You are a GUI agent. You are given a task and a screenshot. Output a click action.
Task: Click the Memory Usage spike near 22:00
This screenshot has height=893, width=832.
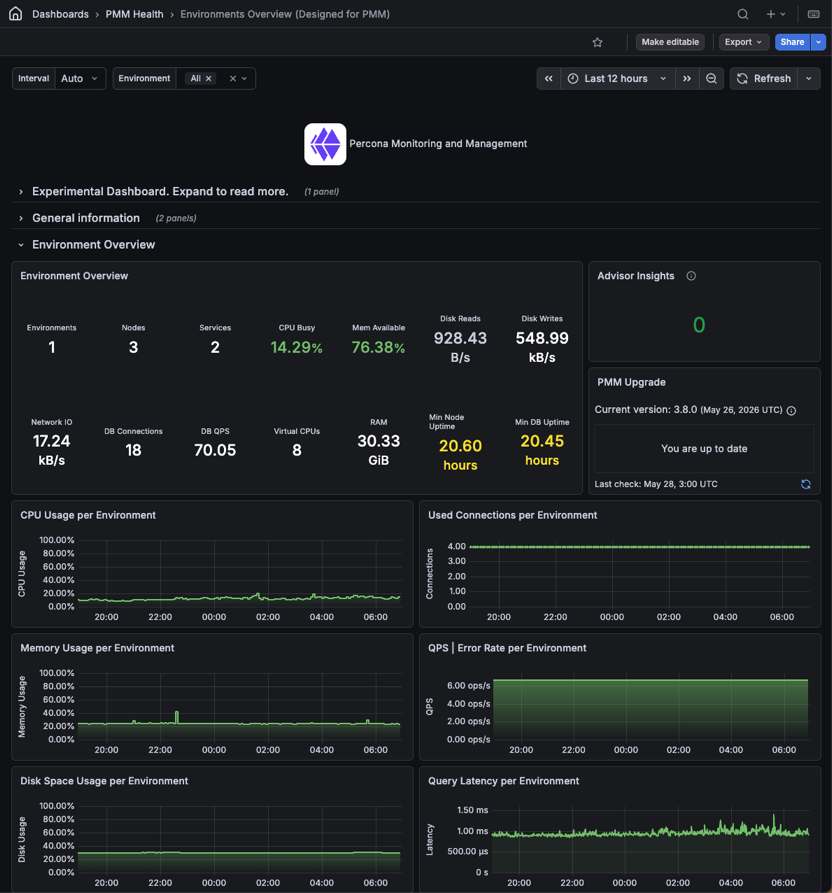pyautogui.click(x=177, y=717)
